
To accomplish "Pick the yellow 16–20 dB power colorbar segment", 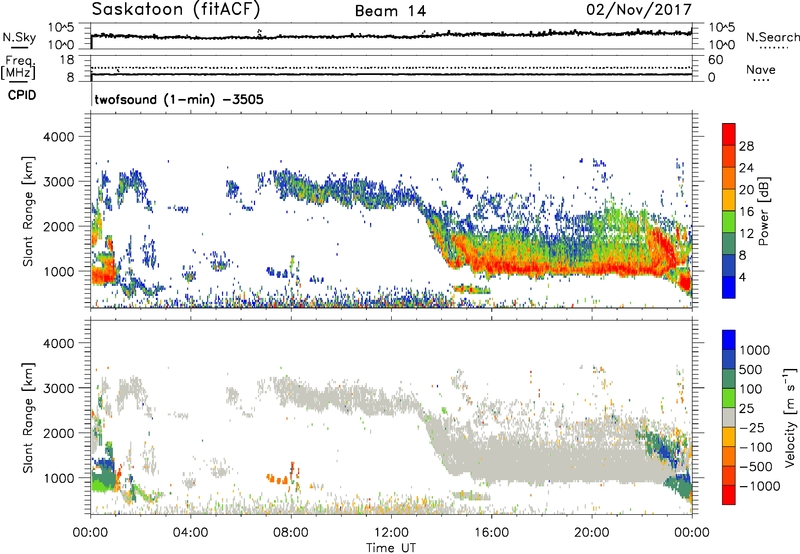I will [729, 200].
